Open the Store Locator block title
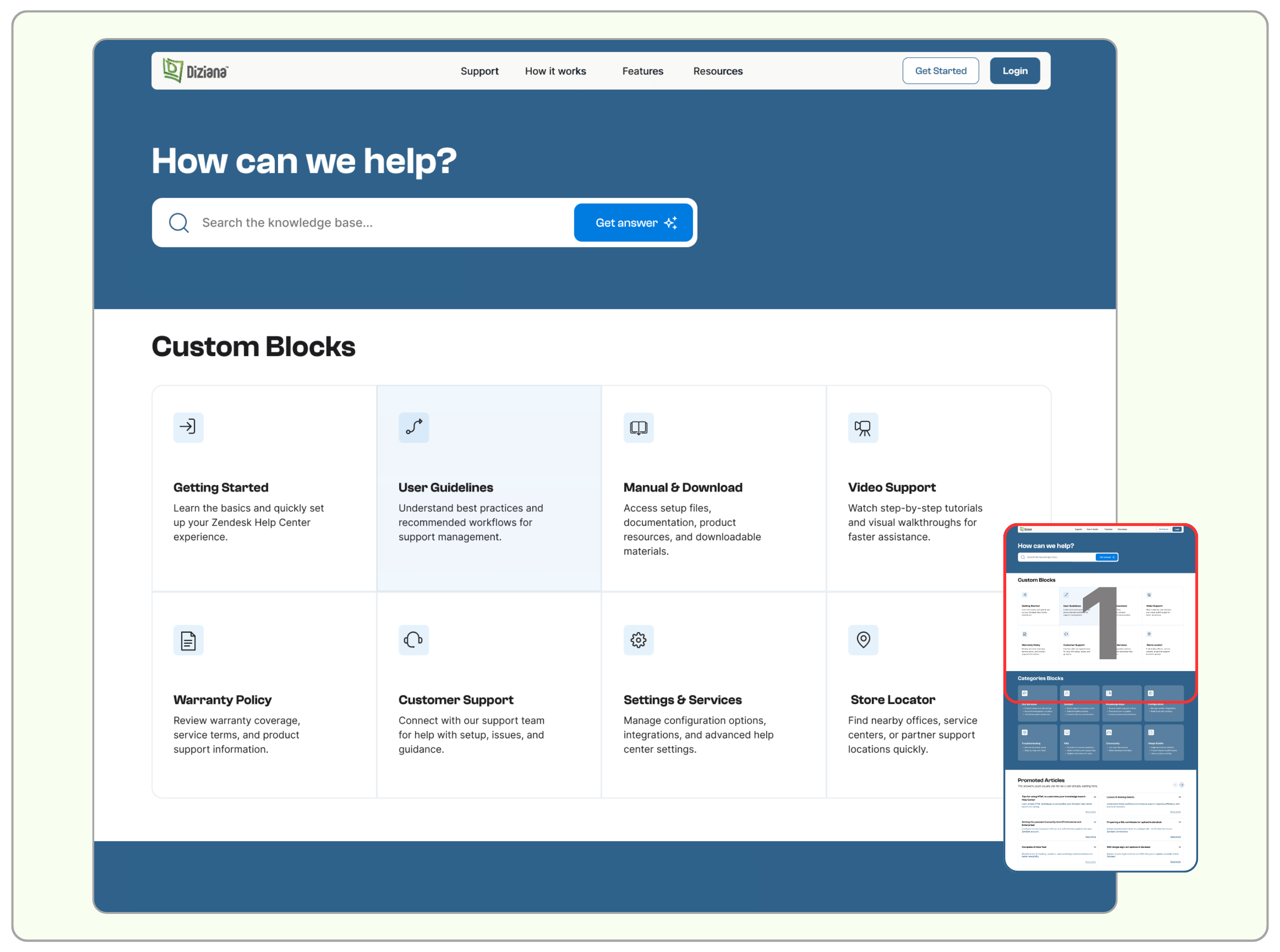 892,700
